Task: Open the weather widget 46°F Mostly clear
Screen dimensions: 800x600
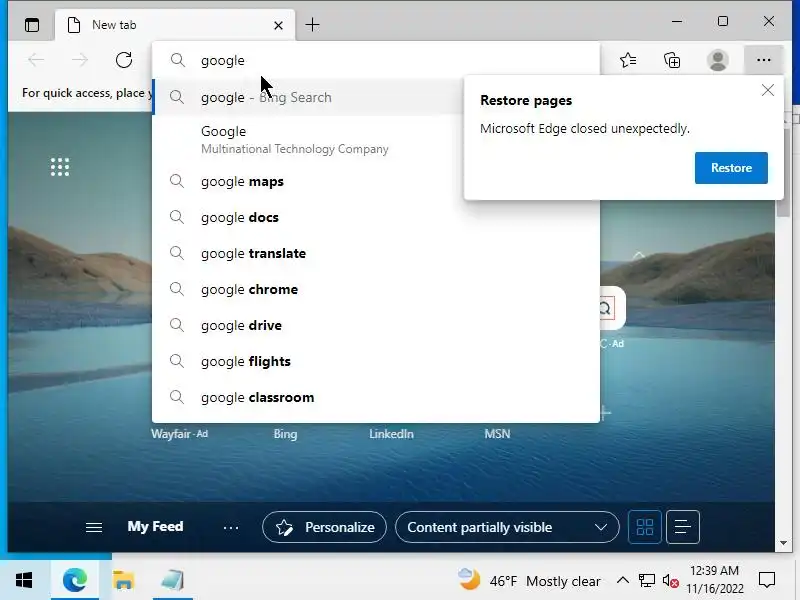Action: (x=529, y=581)
